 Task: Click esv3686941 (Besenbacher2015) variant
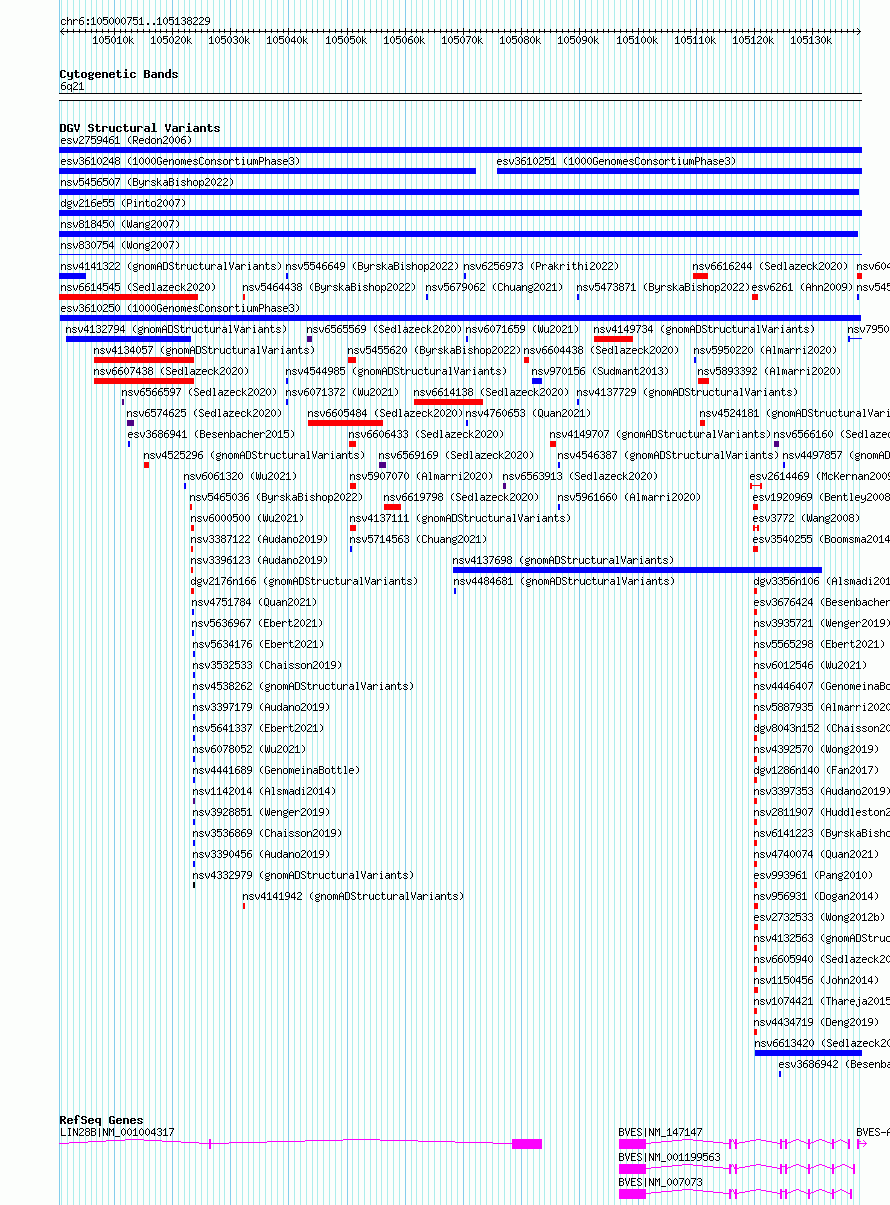211,434
